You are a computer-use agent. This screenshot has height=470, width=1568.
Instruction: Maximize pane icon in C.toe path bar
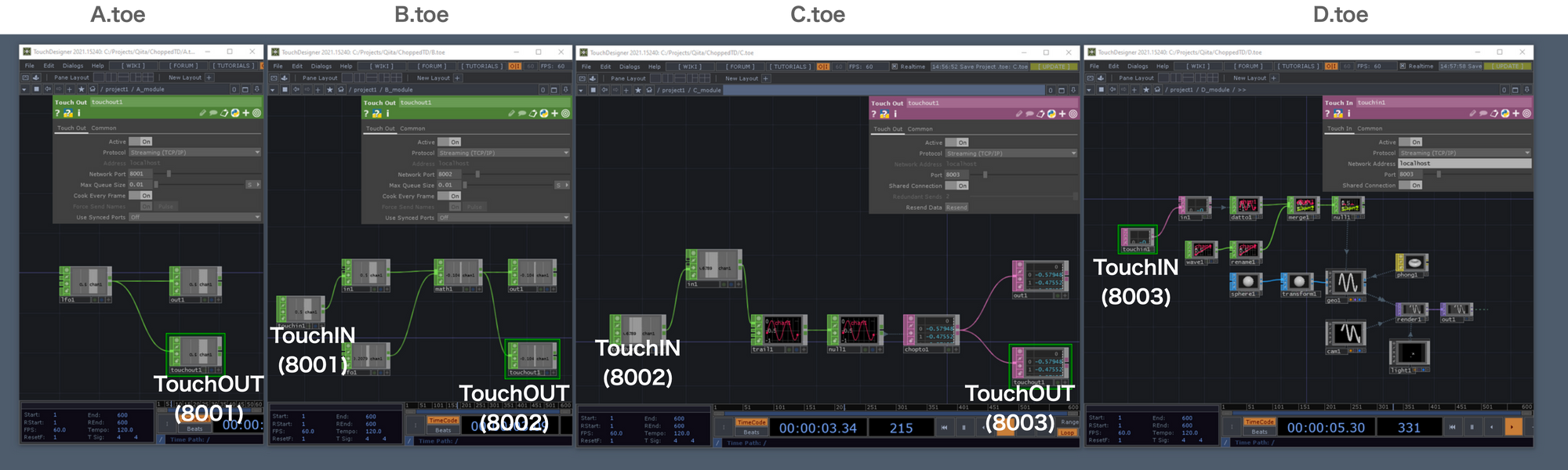coord(1062,90)
